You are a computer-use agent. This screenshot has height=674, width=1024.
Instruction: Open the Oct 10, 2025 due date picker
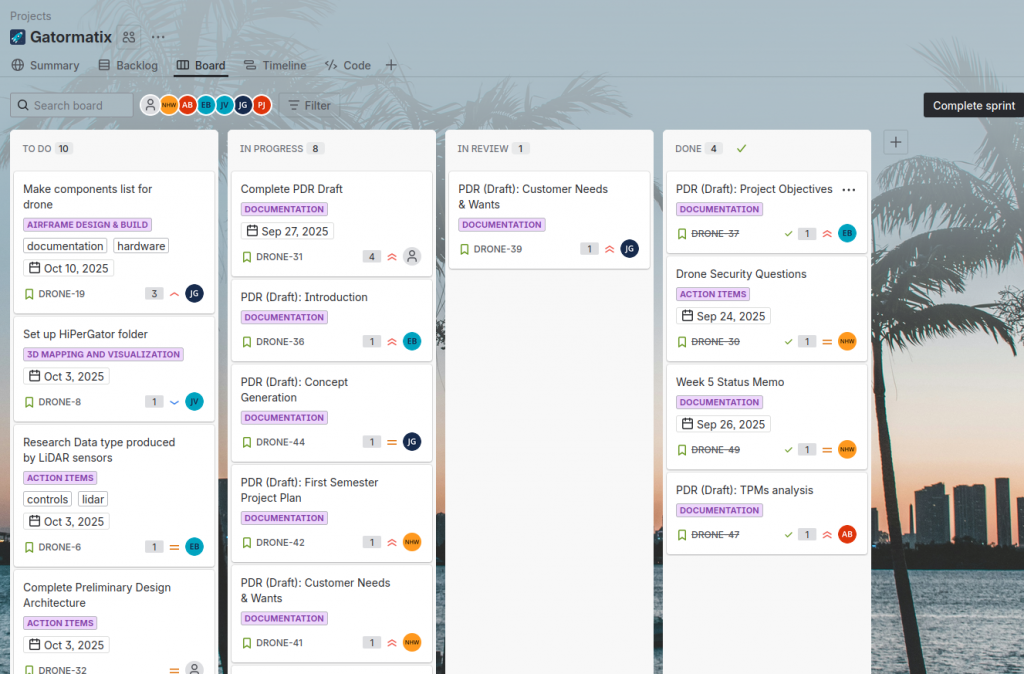[68, 268]
